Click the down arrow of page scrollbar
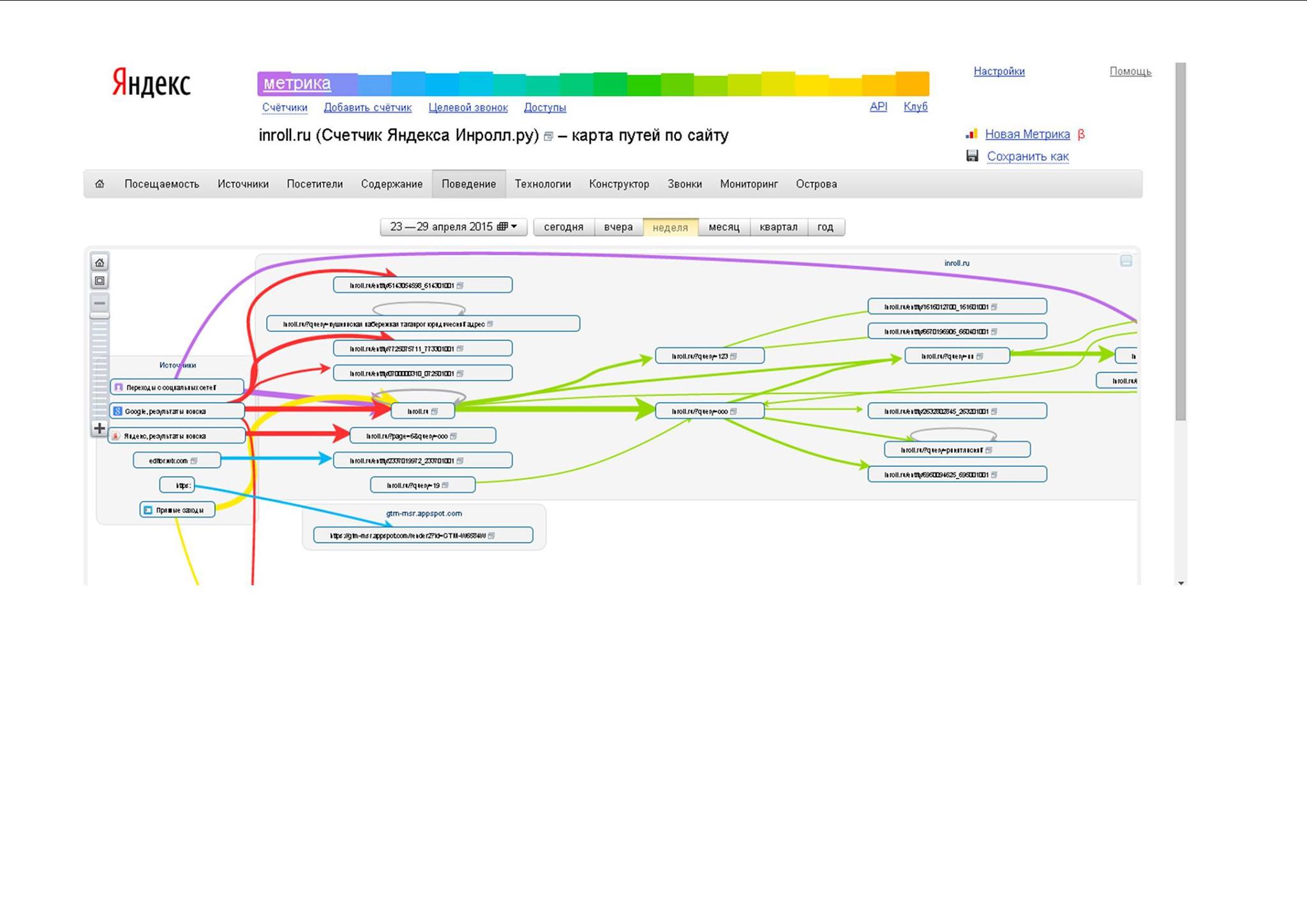 [1181, 583]
